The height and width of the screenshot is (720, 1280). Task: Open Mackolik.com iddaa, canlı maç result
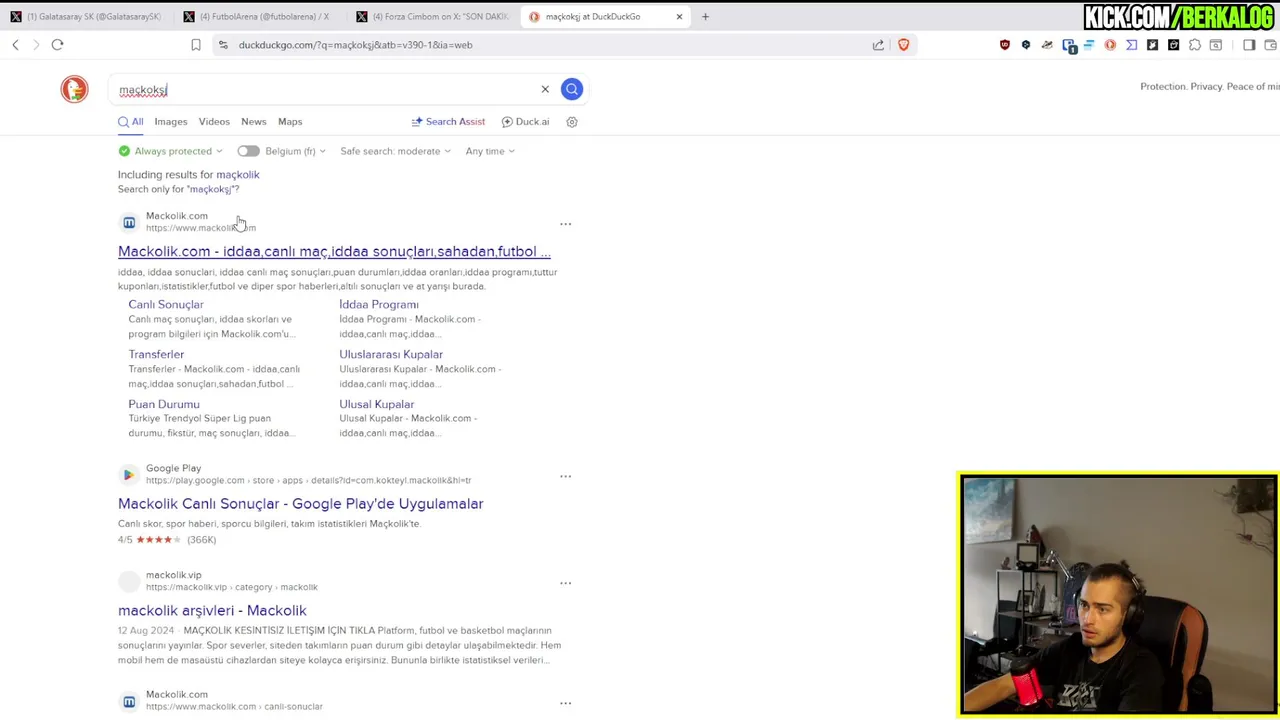pyautogui.click(x=334, y=251)
